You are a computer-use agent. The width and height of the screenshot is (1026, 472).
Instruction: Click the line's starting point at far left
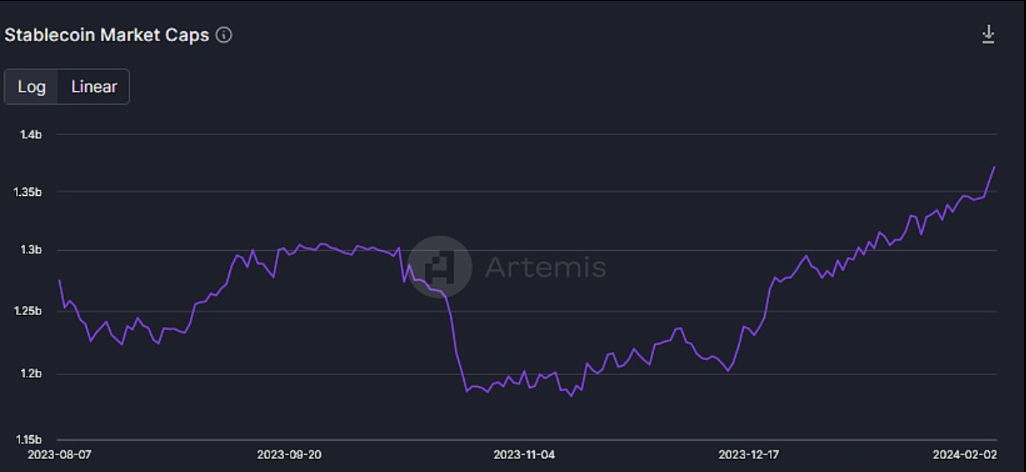59,280
